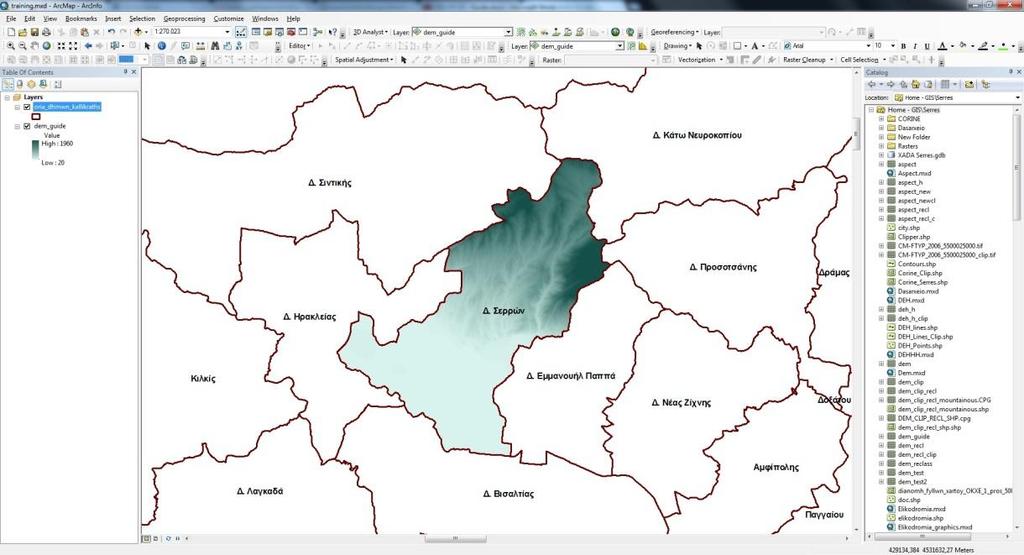Open the Editor menu button
The height and width of the screenshot is (555, 1024).
[300, 46]
